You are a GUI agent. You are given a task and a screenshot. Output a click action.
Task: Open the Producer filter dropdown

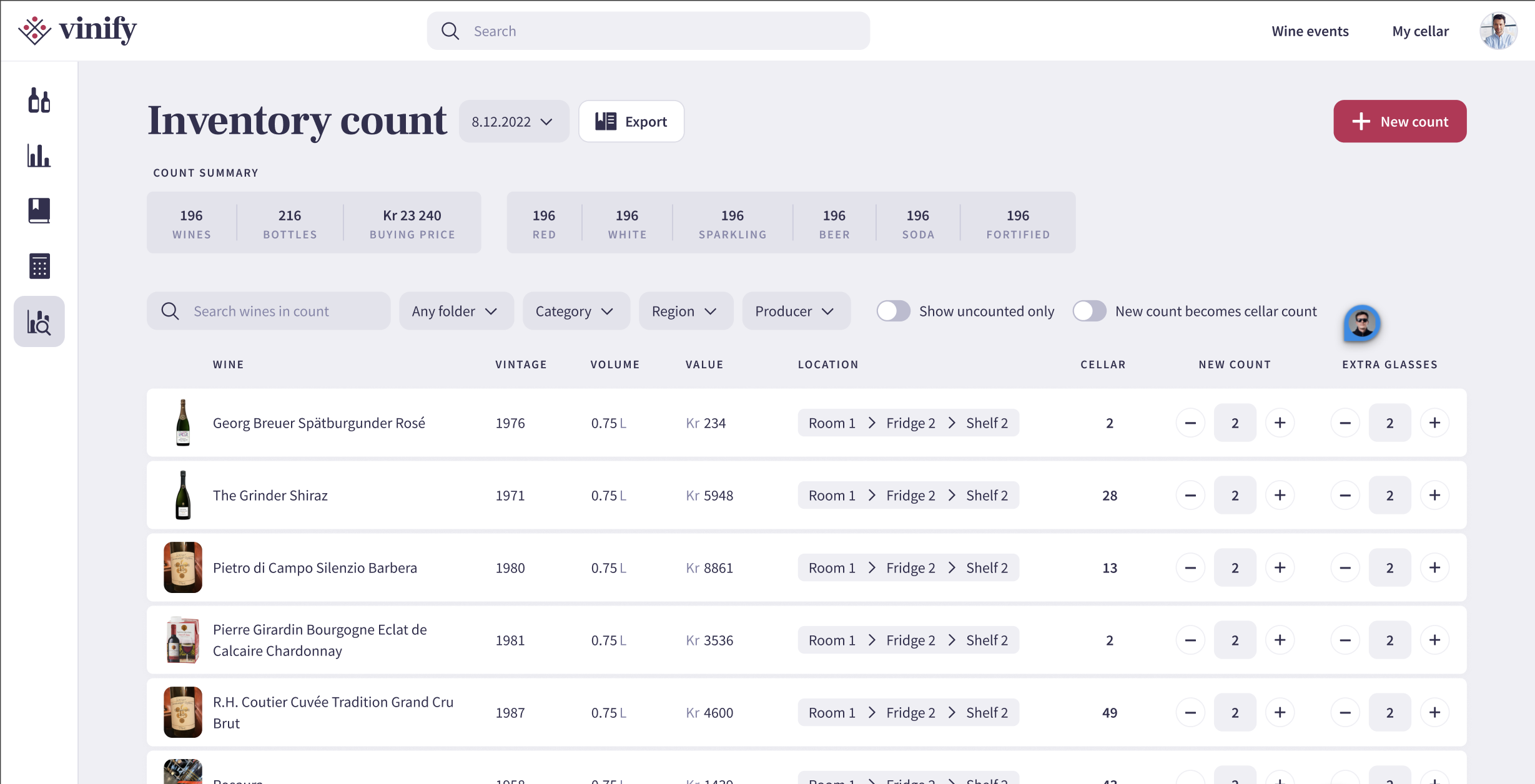point(795,311)
